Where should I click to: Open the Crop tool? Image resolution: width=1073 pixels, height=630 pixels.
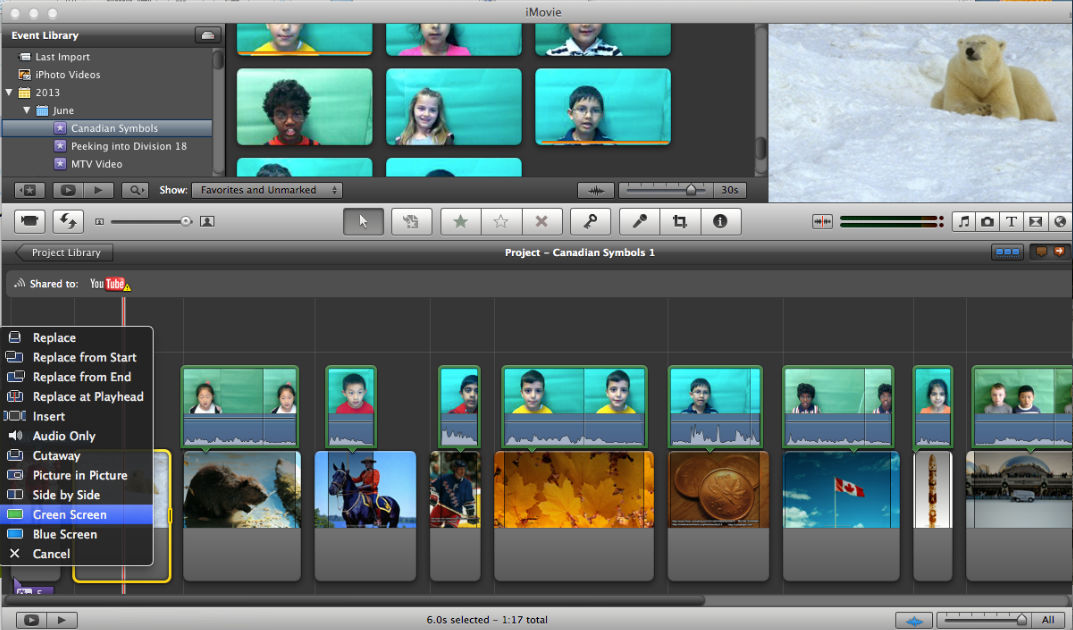tap(680, 221)
